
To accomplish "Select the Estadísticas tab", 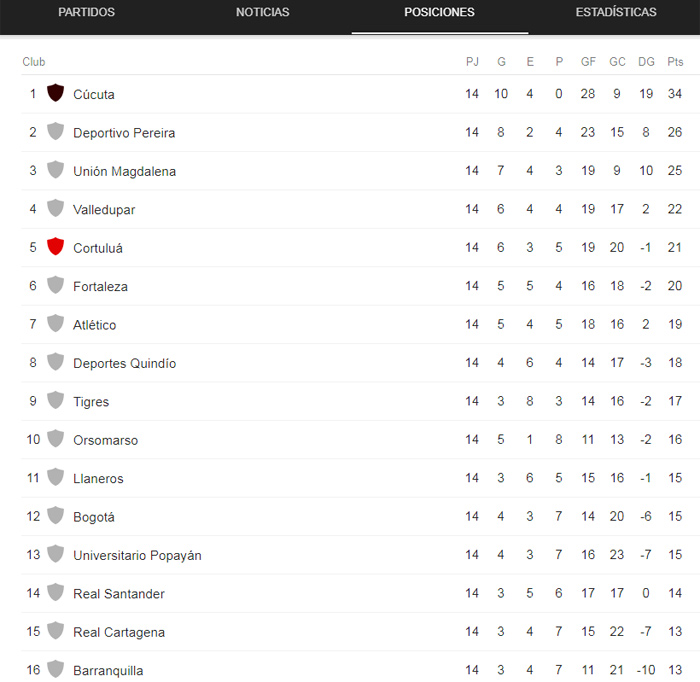I will pos(616,13).
